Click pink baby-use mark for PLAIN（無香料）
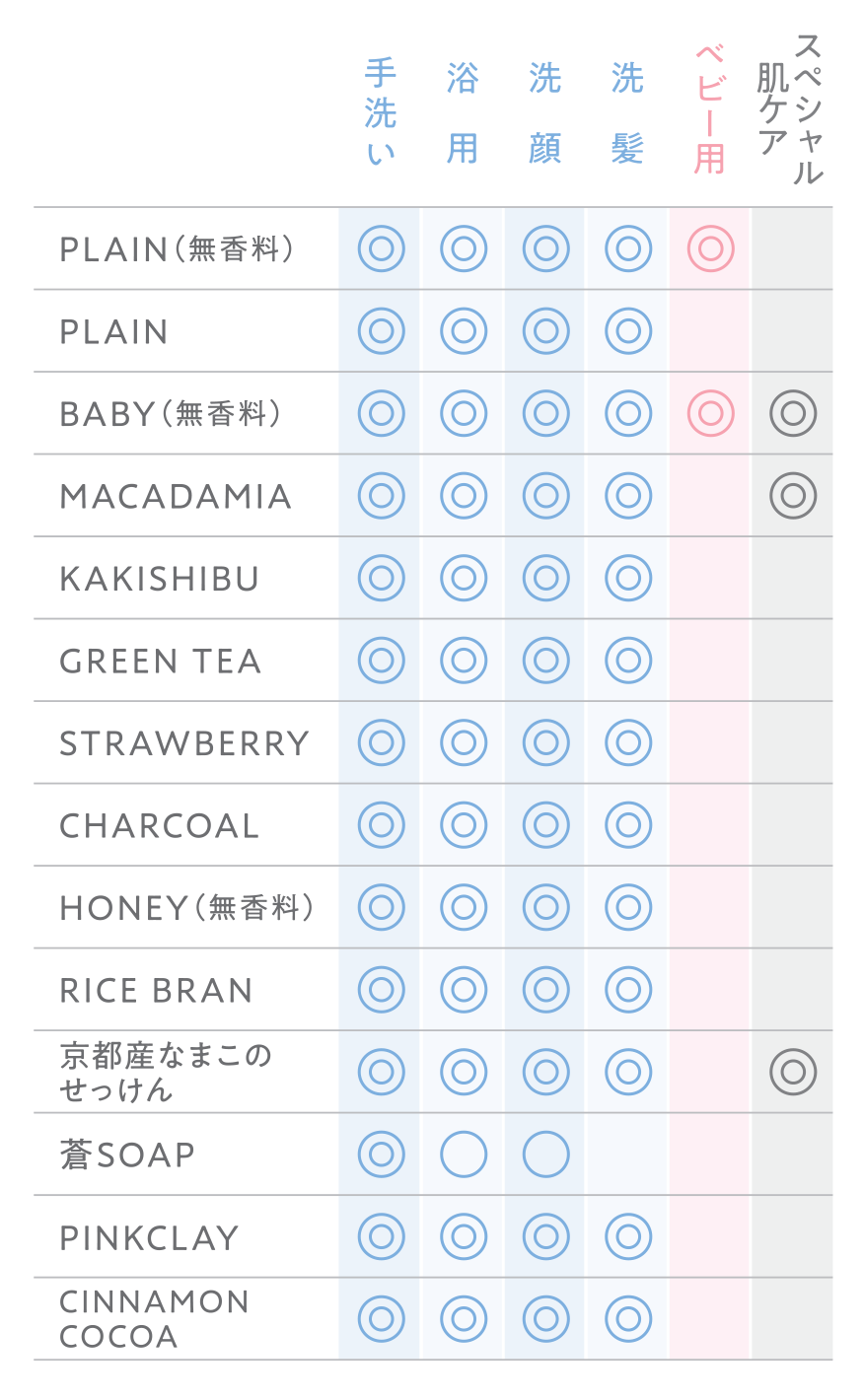Viewport: 864px width, 1400px height. 710,248
